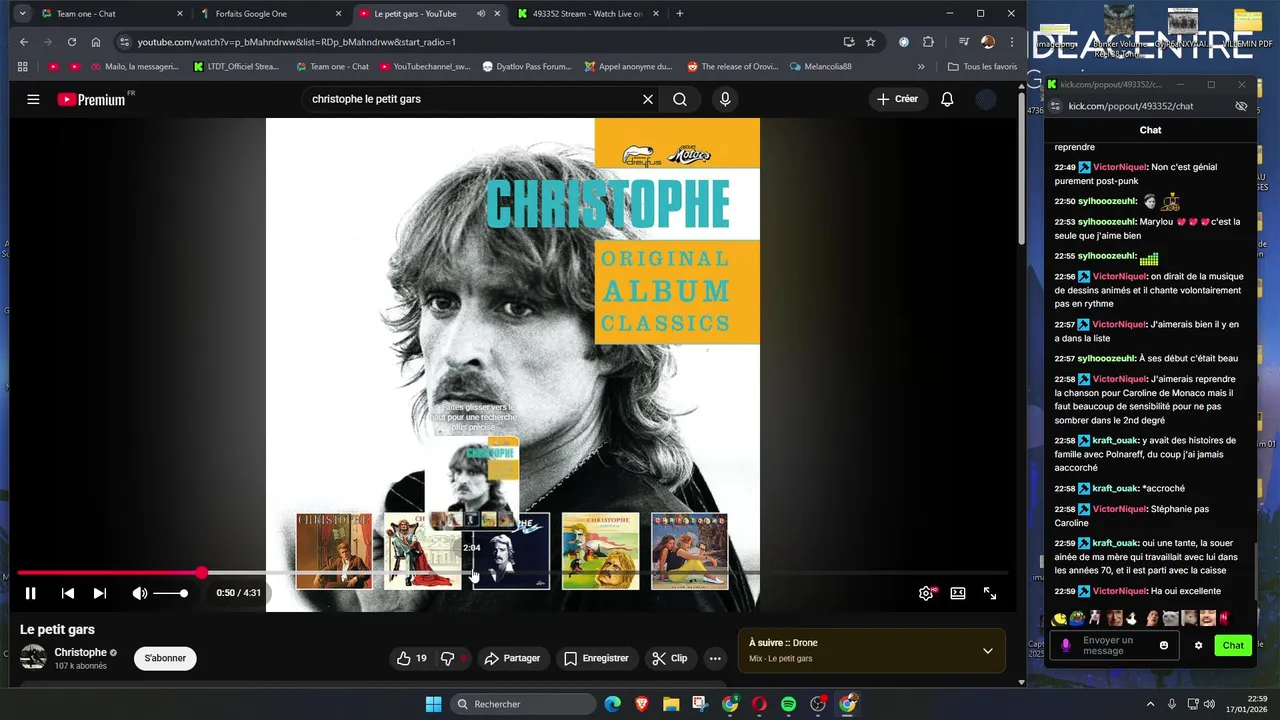Image resolution: width=1280 pixels, height=720 pixels.
Task: Open emoji picker in Kick chat
Action: 1164,645
